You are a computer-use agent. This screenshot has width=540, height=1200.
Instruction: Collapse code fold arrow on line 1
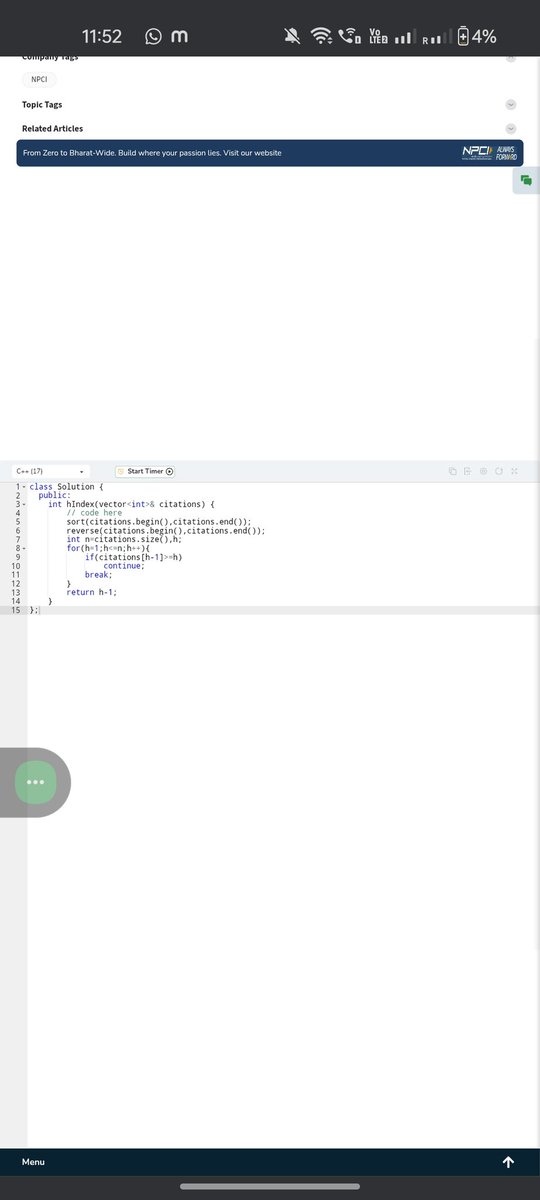(x=24, y=487)
